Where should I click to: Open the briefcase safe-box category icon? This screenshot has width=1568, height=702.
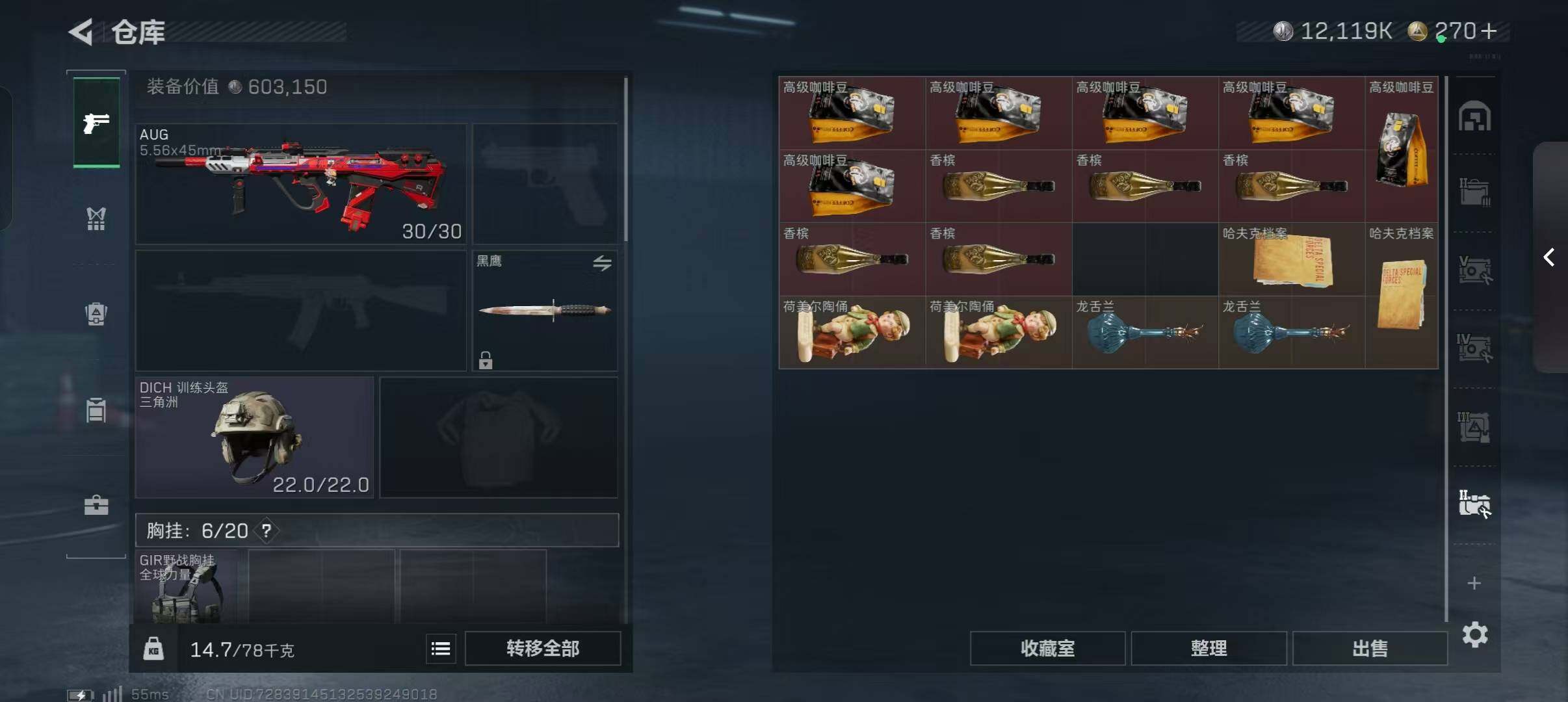(x=96, y=505)
